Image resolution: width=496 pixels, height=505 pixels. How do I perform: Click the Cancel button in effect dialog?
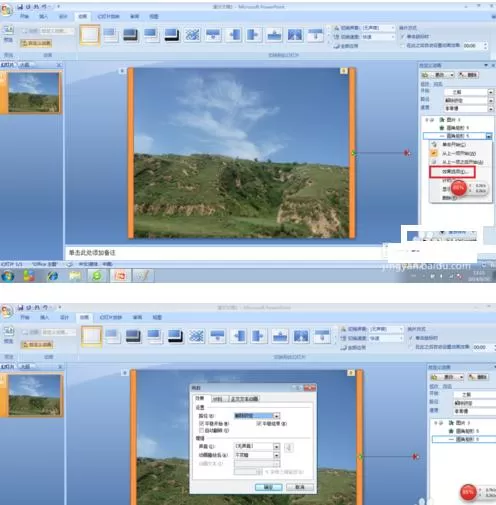pyautogui.click(x=300, y=487)
